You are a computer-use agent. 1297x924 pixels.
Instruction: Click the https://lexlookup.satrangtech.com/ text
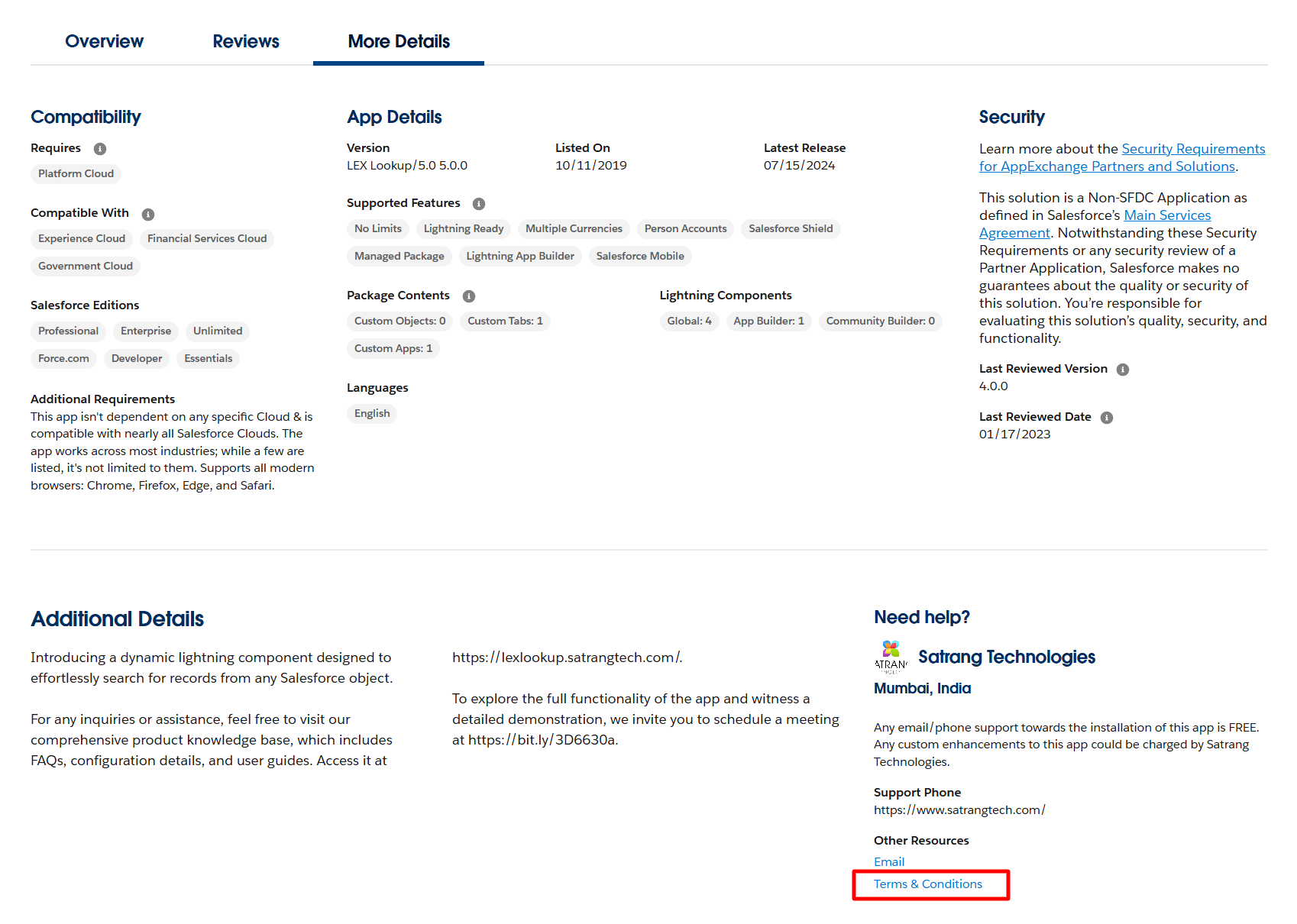(567, 657)
